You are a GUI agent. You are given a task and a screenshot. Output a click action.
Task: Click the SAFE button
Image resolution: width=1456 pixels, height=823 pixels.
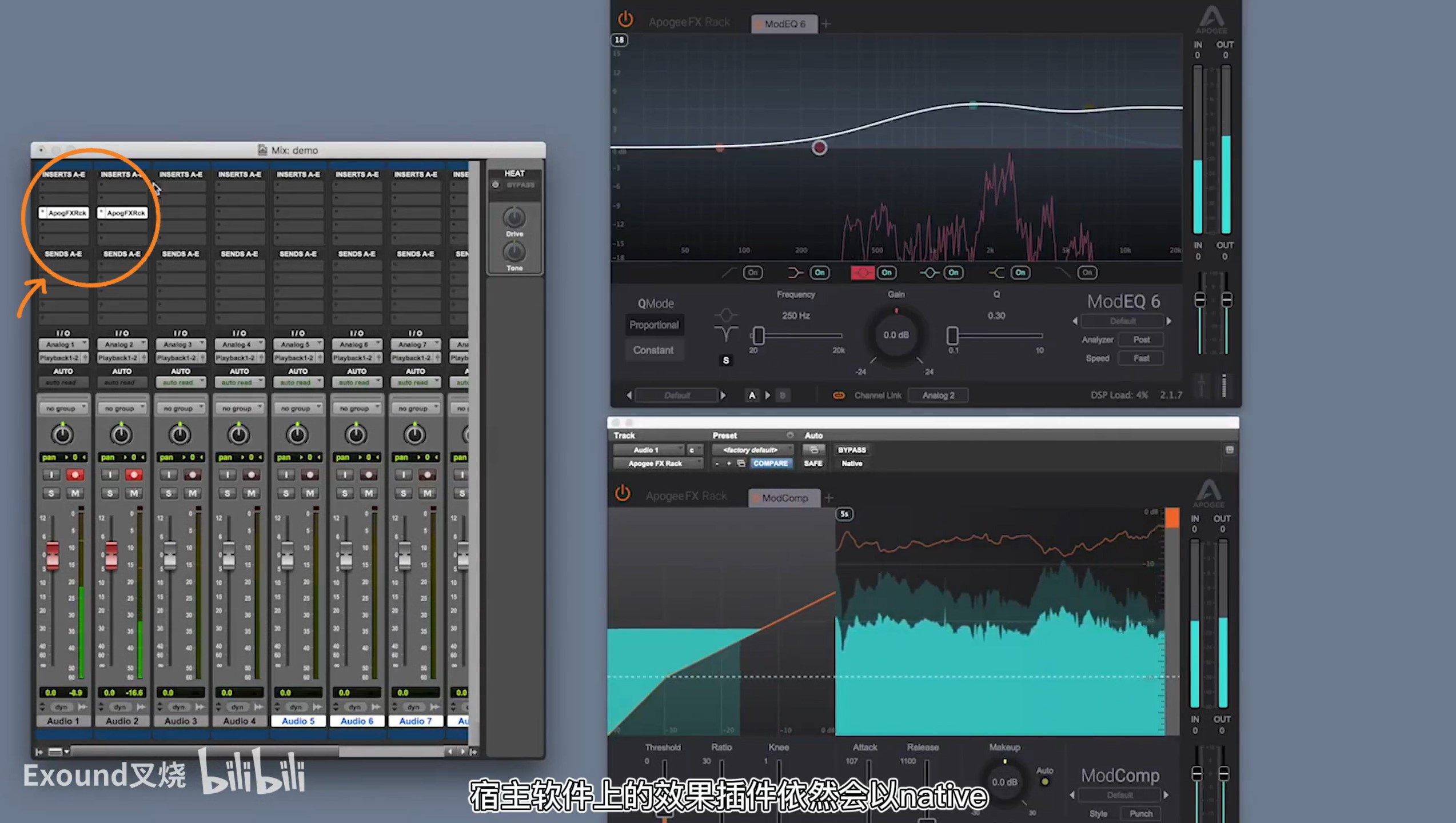click(813, 464)
